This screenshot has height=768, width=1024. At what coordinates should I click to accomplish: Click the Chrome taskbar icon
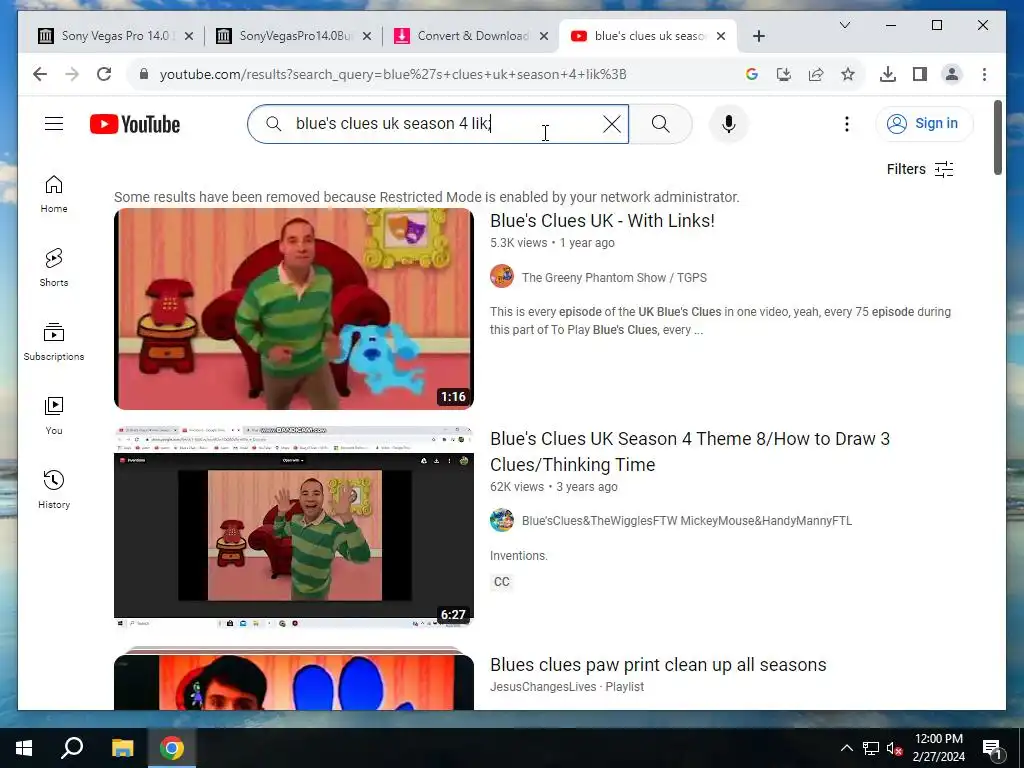click(x=172, y=748)
